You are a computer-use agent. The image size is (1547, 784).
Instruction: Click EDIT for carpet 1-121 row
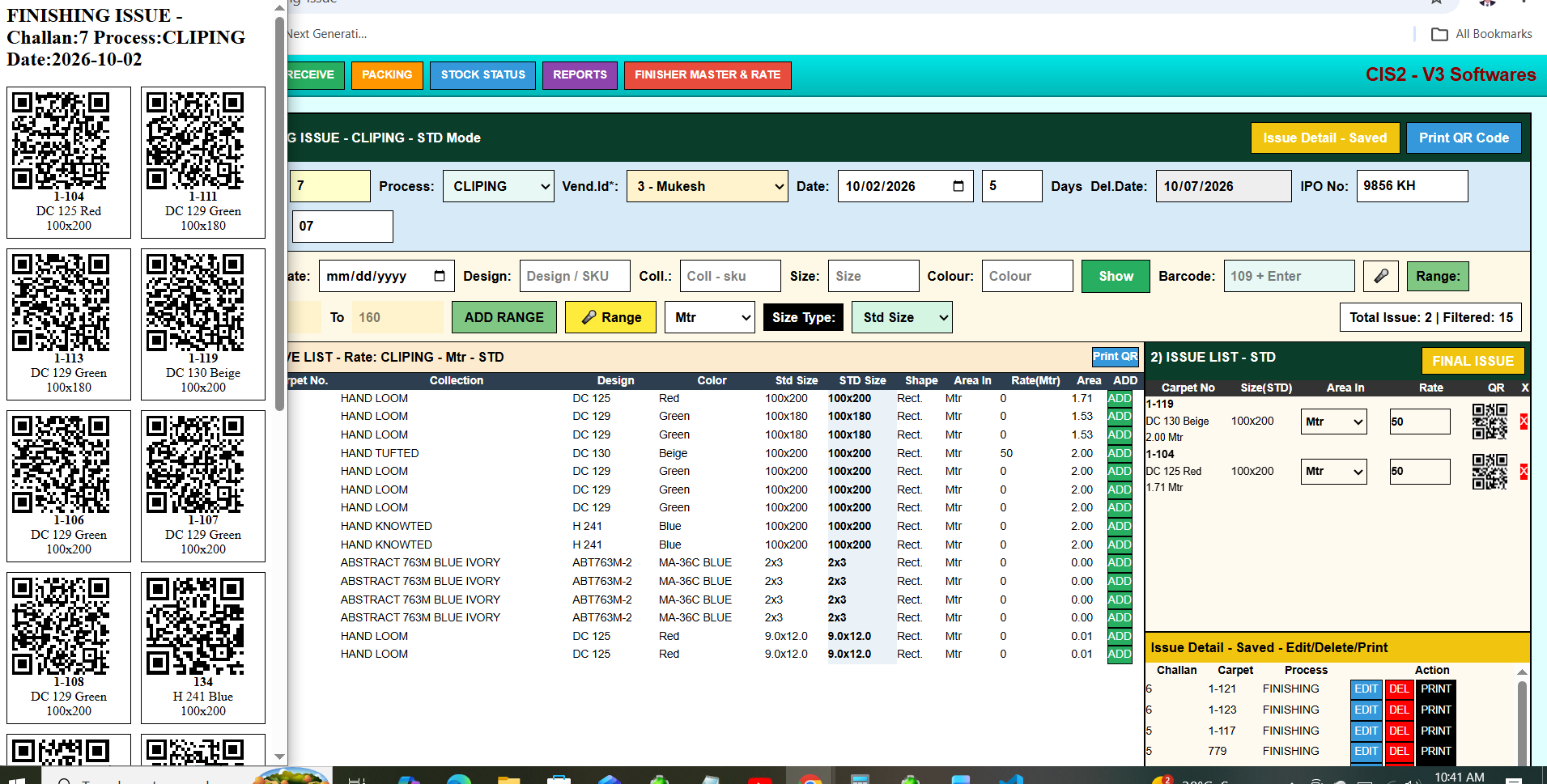point(1366,689)
